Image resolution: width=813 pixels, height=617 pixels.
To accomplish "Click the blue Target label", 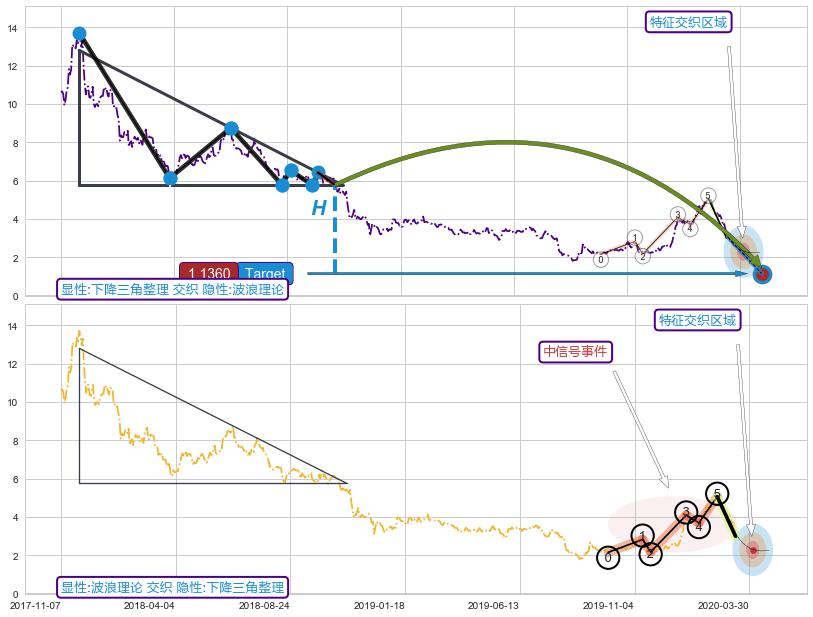I will [265, 274].
